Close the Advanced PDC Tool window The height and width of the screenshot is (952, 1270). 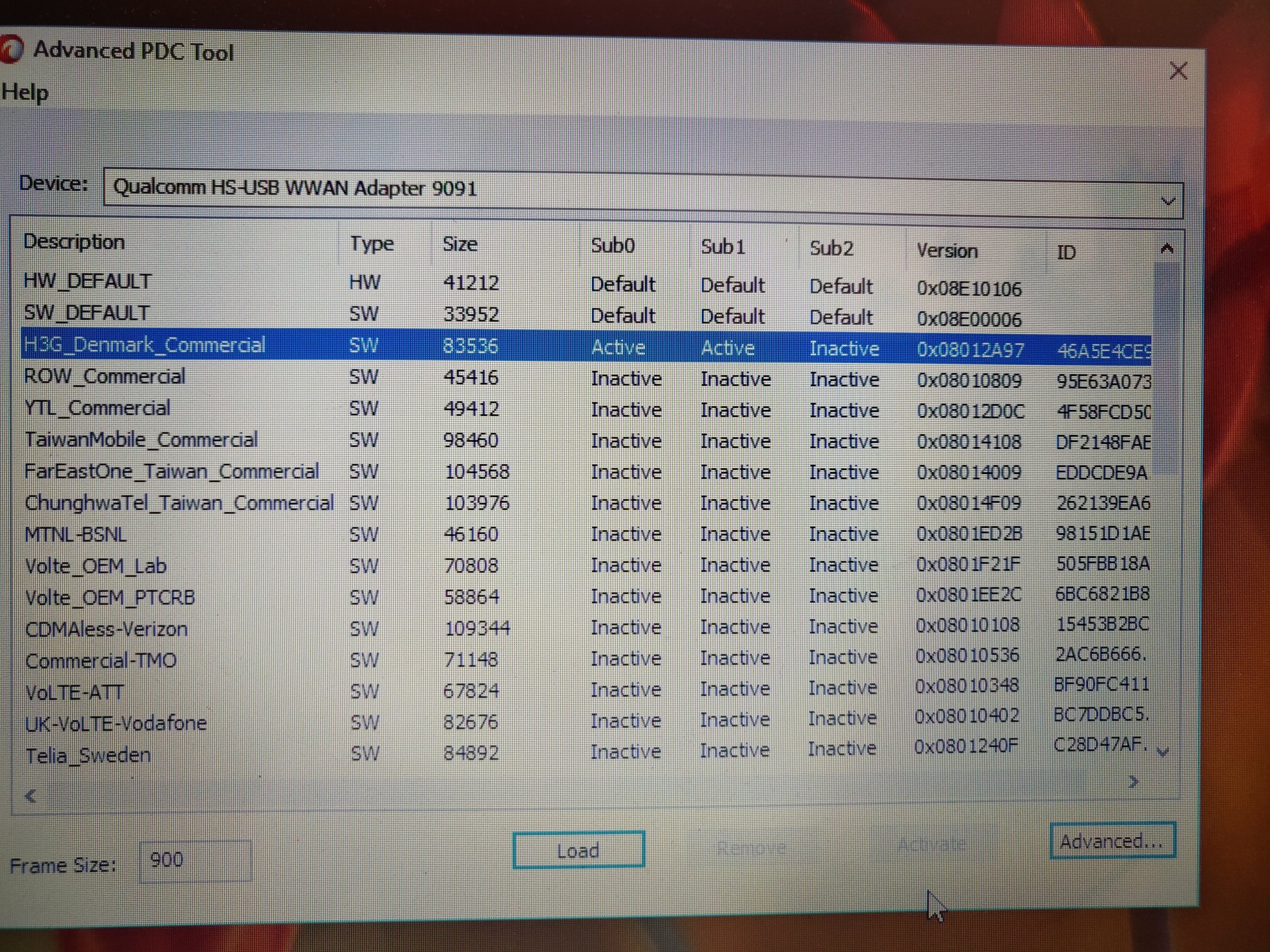click(1178, 71)
